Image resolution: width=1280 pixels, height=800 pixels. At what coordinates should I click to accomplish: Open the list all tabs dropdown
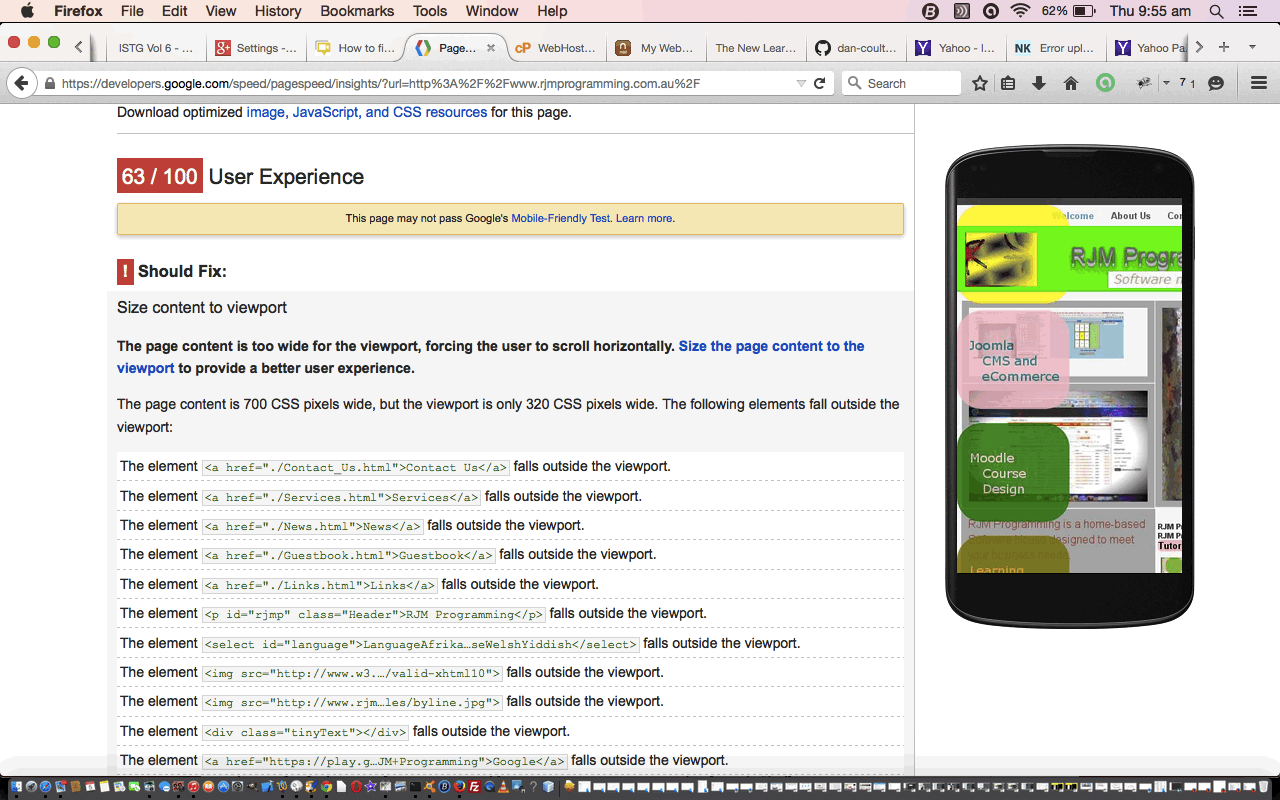pyautogui.click(x=1252, y=47)
